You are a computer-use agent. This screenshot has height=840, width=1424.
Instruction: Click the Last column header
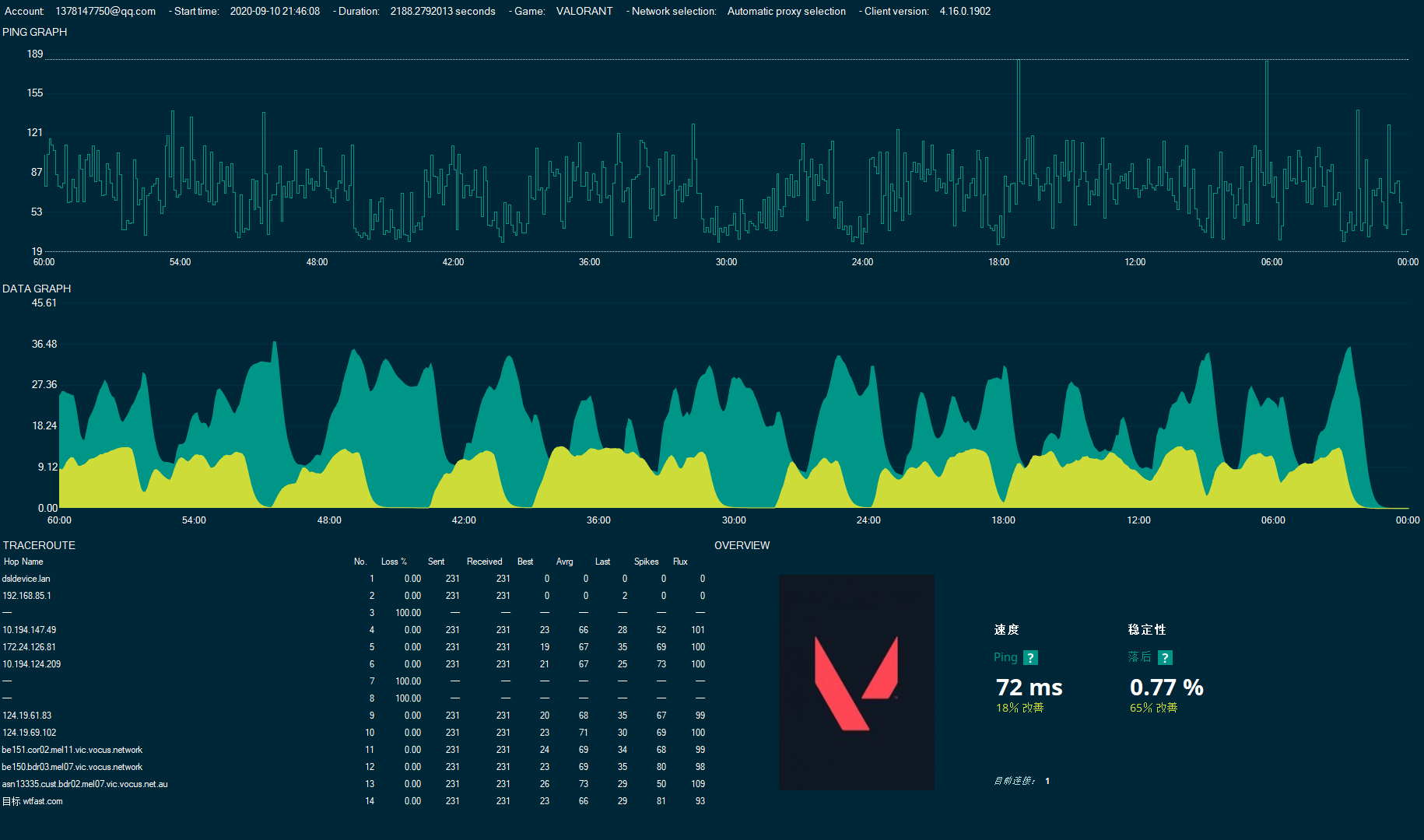click(x=602, y=562)
